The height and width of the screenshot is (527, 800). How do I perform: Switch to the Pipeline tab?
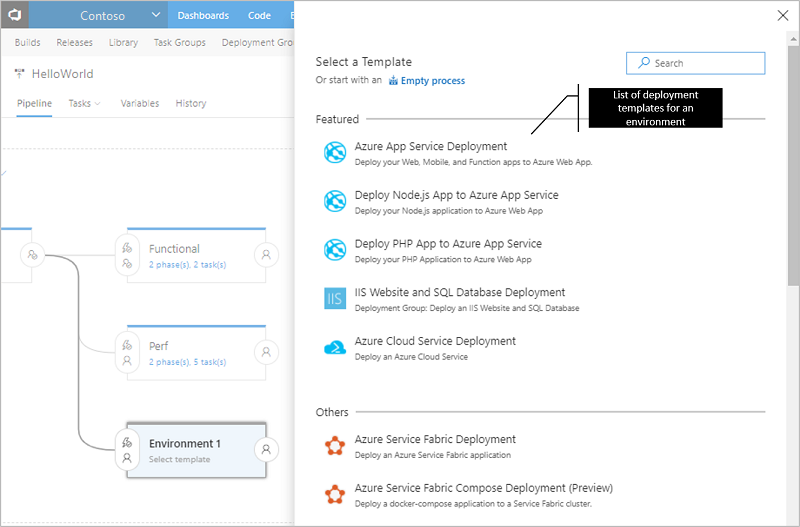click(34, 104)
